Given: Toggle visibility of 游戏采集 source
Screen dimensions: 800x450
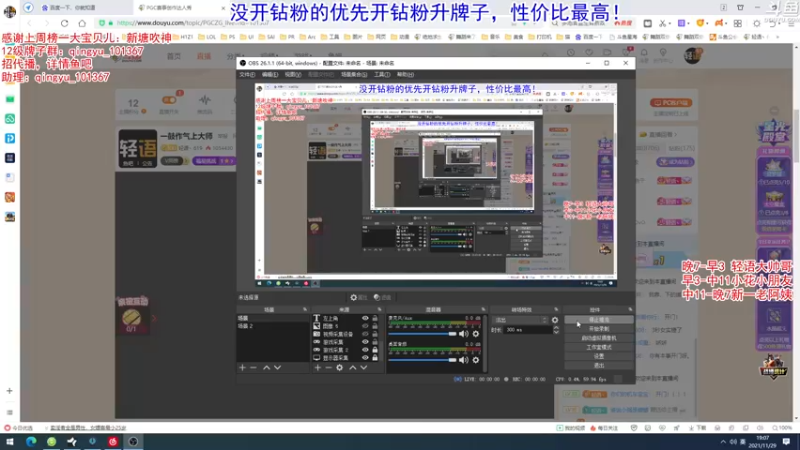Looking at the screenshot, I should point(365,342).
